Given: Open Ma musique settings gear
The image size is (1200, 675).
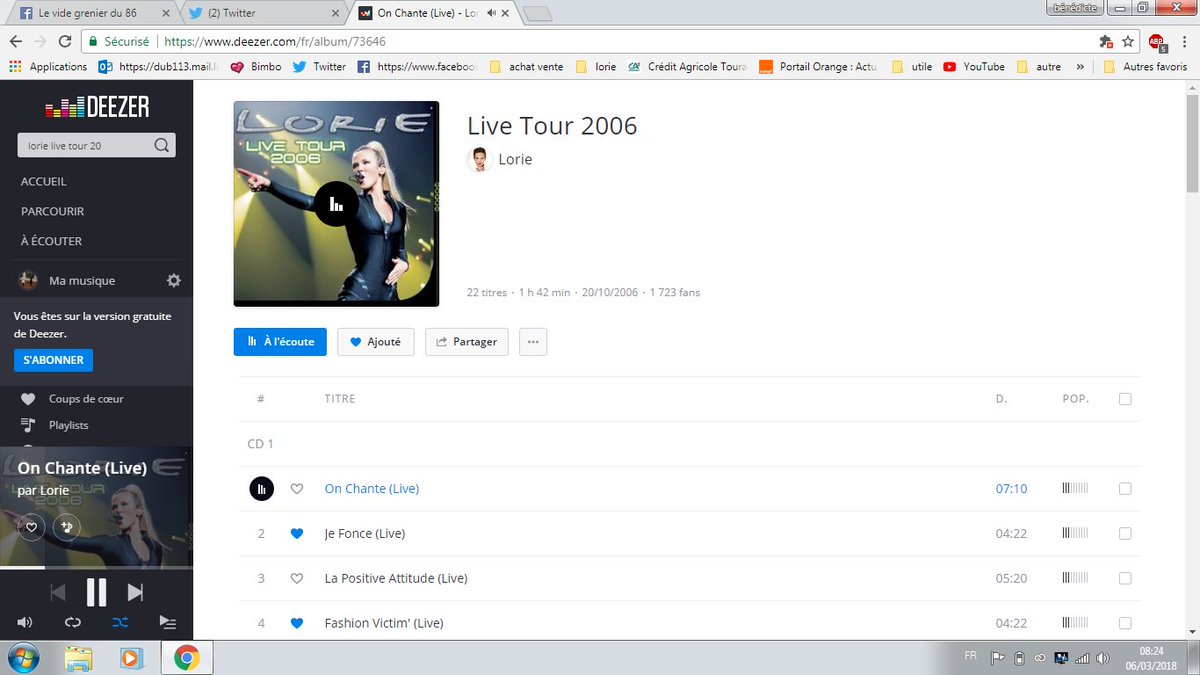Looking at the screenshot, I should point(174,281).
